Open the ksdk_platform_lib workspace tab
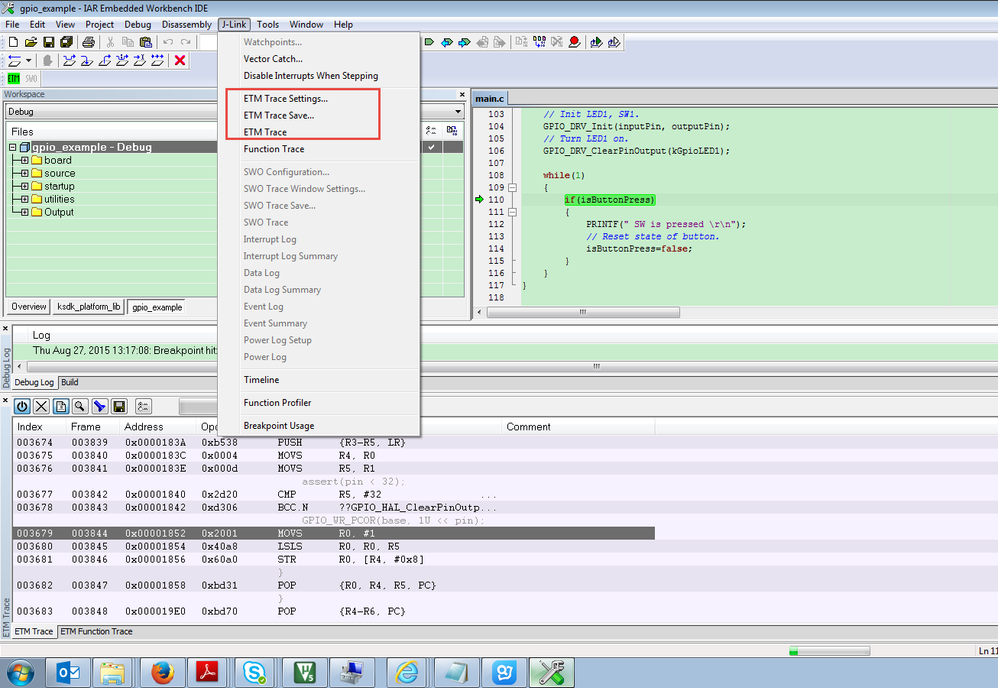The image size is (998, 688). click(x=89, y=307)
